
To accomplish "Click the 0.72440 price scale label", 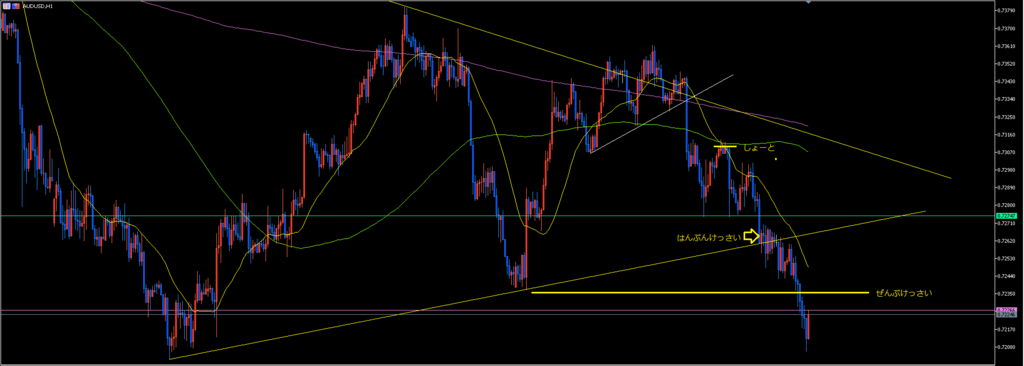I will tap(1006, 276).
